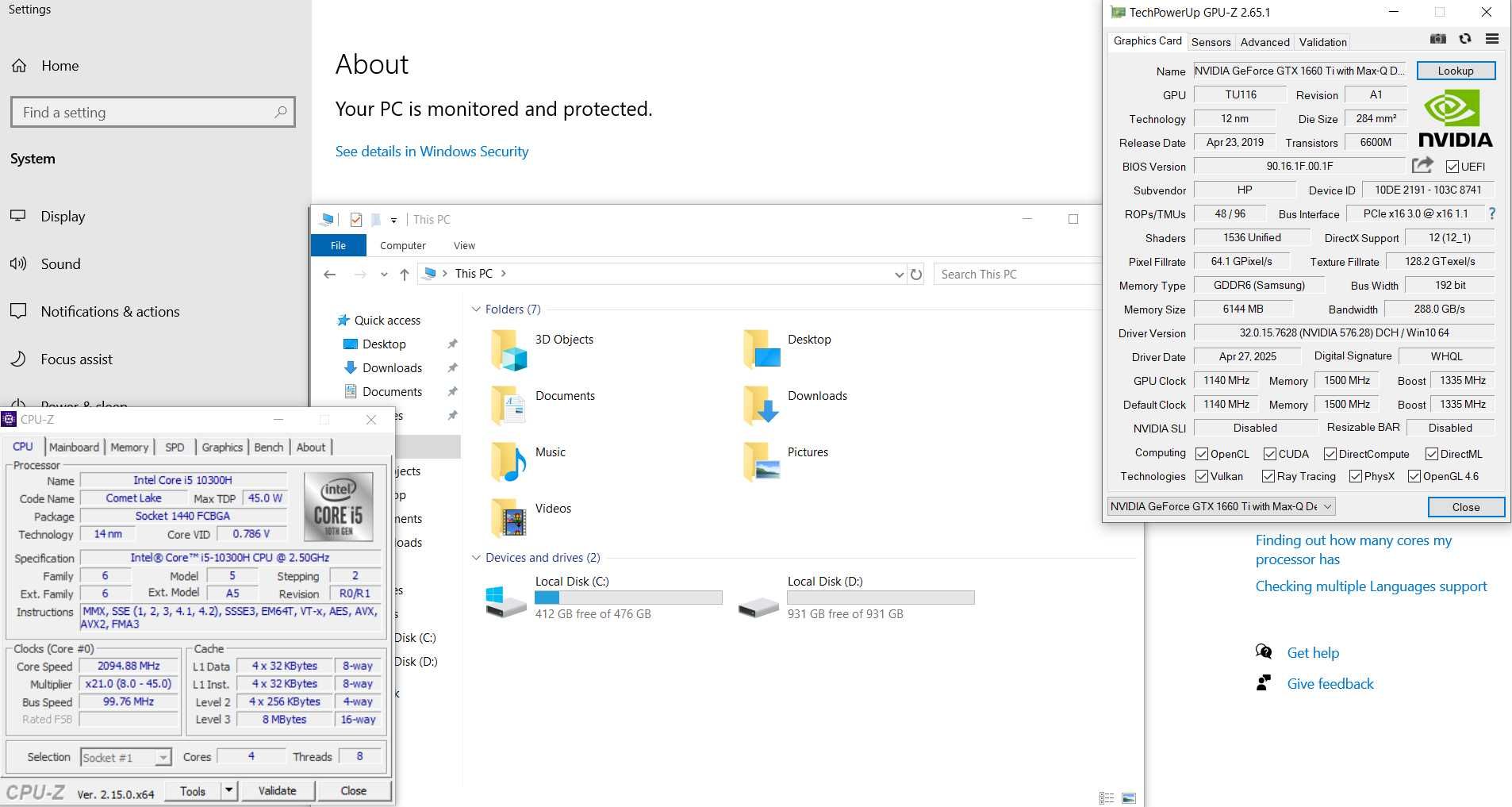This screenshot has height=807, width=1512.
Task: Click the GPU-Z Close button
Action: click(1466, 507)
